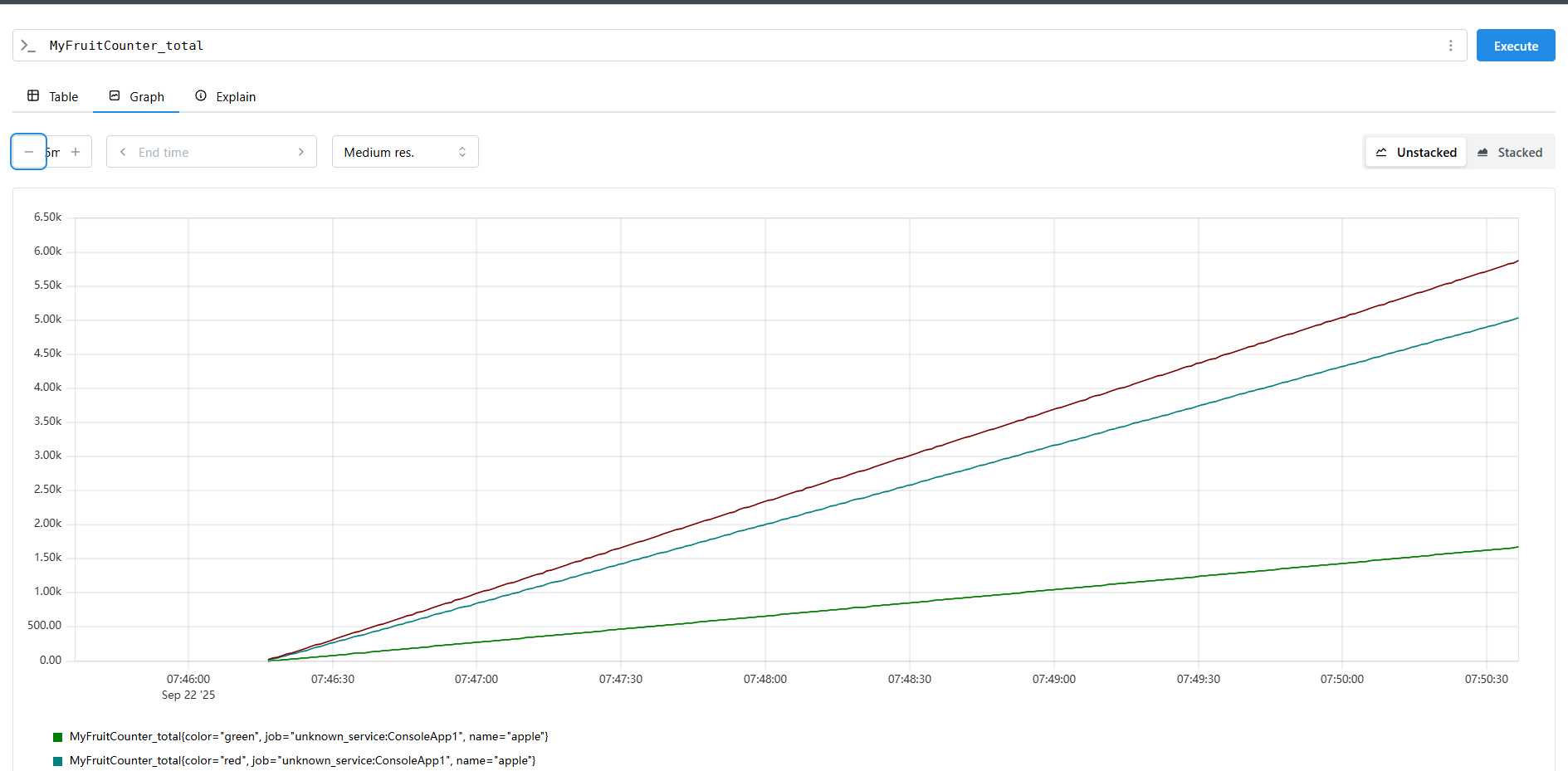
Task: Click the 07:50:30 time axis label
Action: (x=1487, y=679)
